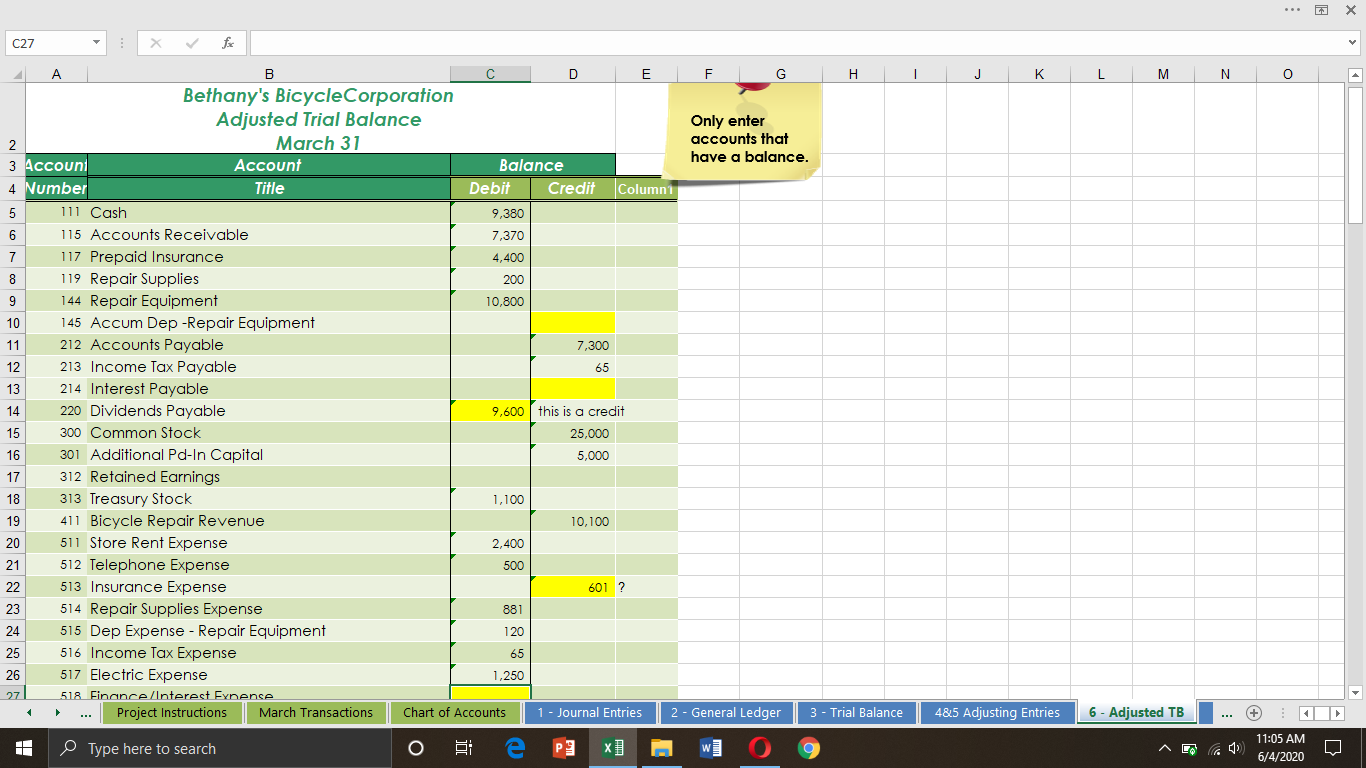Open the Name Box dropdown showing C27
This screenshot has width=1366, height=768.
pos(96,43)
